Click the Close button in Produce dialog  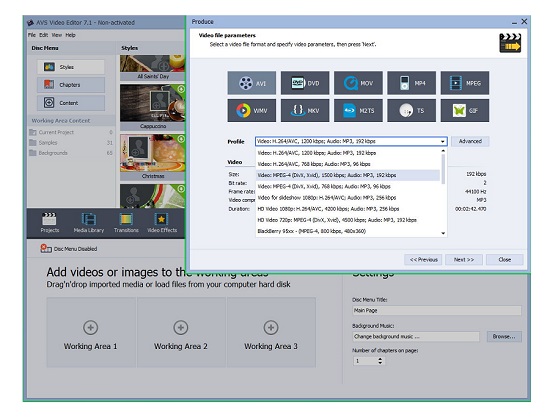click(505, 260)
